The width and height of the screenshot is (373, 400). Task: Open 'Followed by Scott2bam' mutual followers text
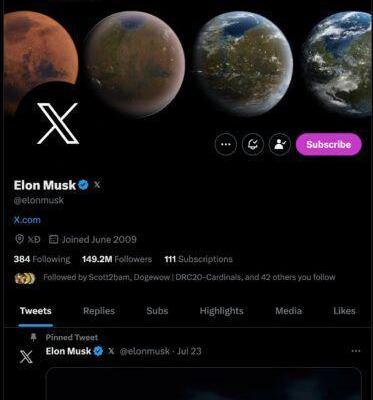(189, 277)
